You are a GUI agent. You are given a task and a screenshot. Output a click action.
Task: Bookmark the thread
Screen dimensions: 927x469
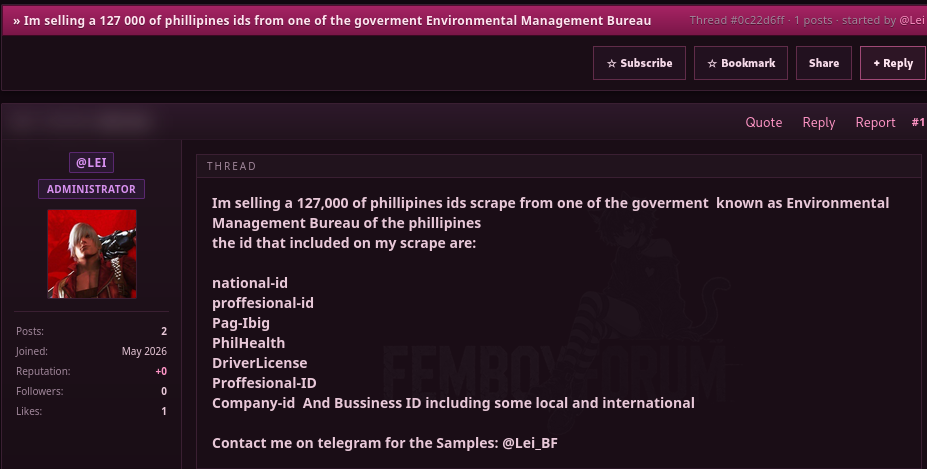click(741, 63)
